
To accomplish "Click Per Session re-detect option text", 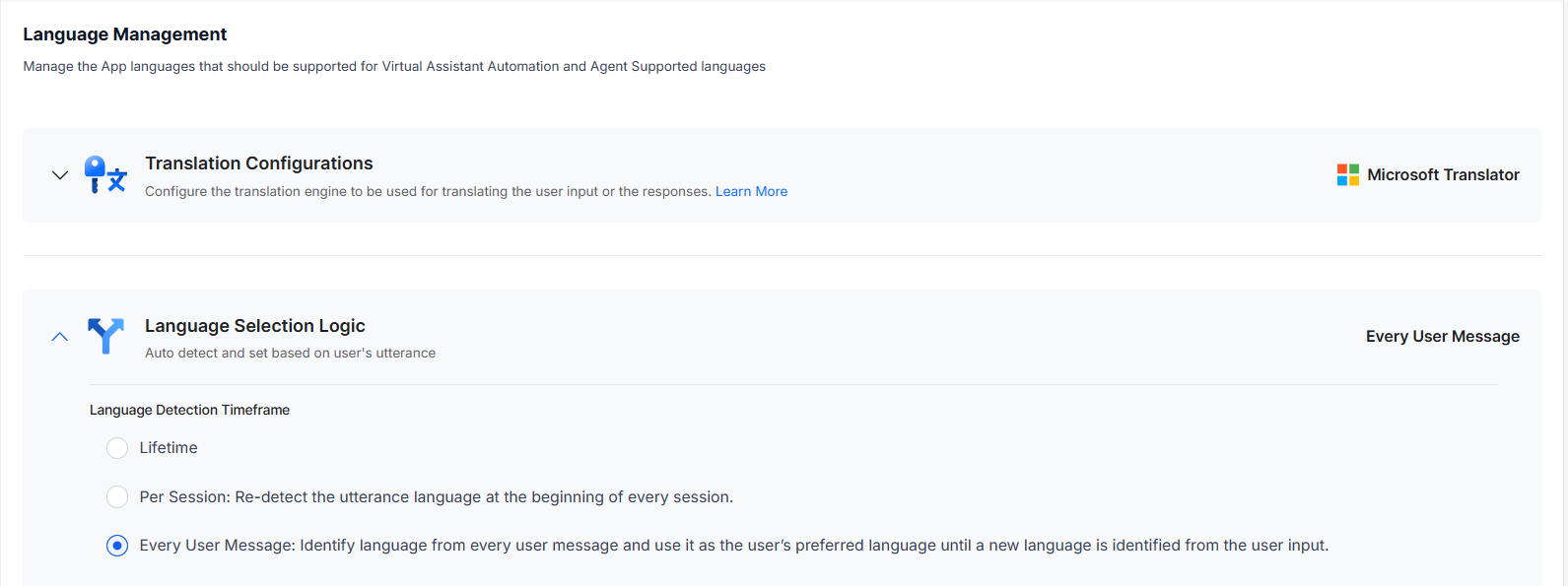I will coord(437,497).
